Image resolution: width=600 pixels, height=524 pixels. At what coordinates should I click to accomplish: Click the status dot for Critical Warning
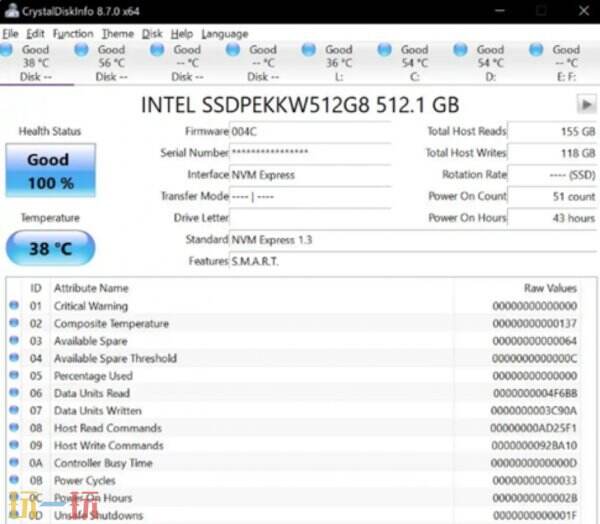[x=14, y=305]
